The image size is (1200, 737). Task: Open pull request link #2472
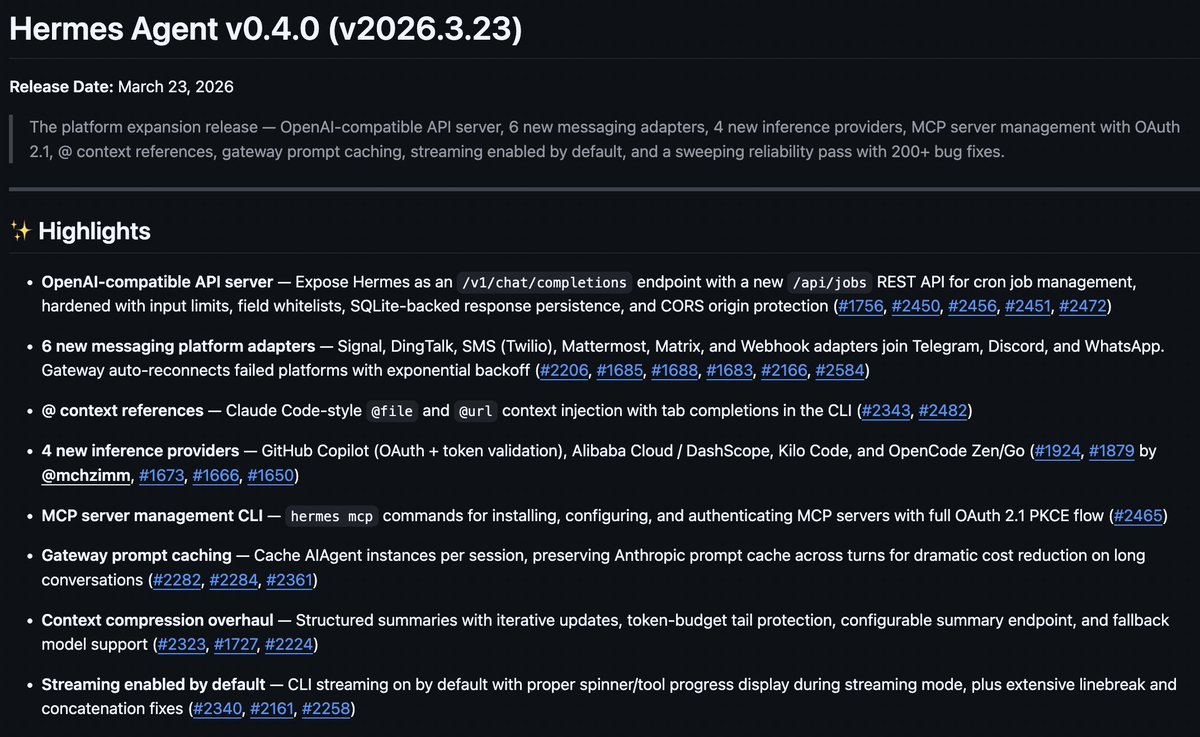pyautogui.click(x=1083, y=306)
